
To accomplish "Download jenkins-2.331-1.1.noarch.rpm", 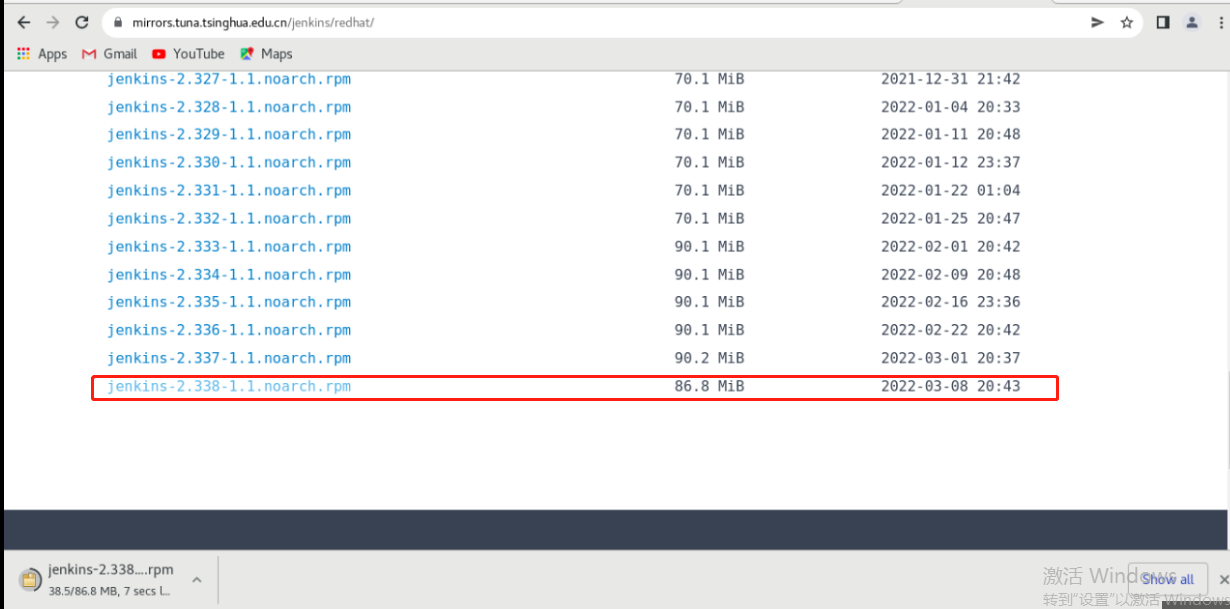I will [229, 190].
